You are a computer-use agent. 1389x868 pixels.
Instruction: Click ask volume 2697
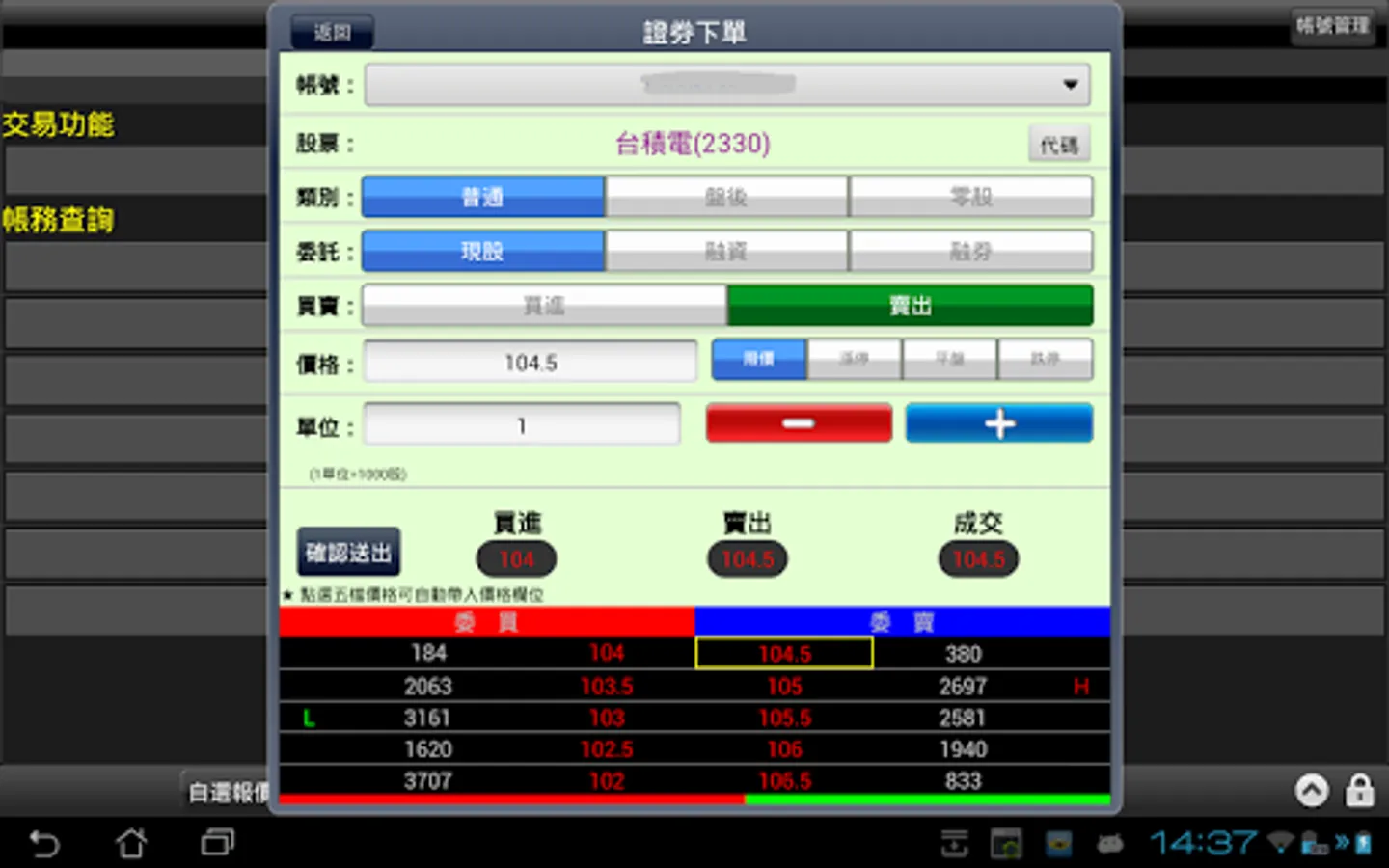coord(963,686)
